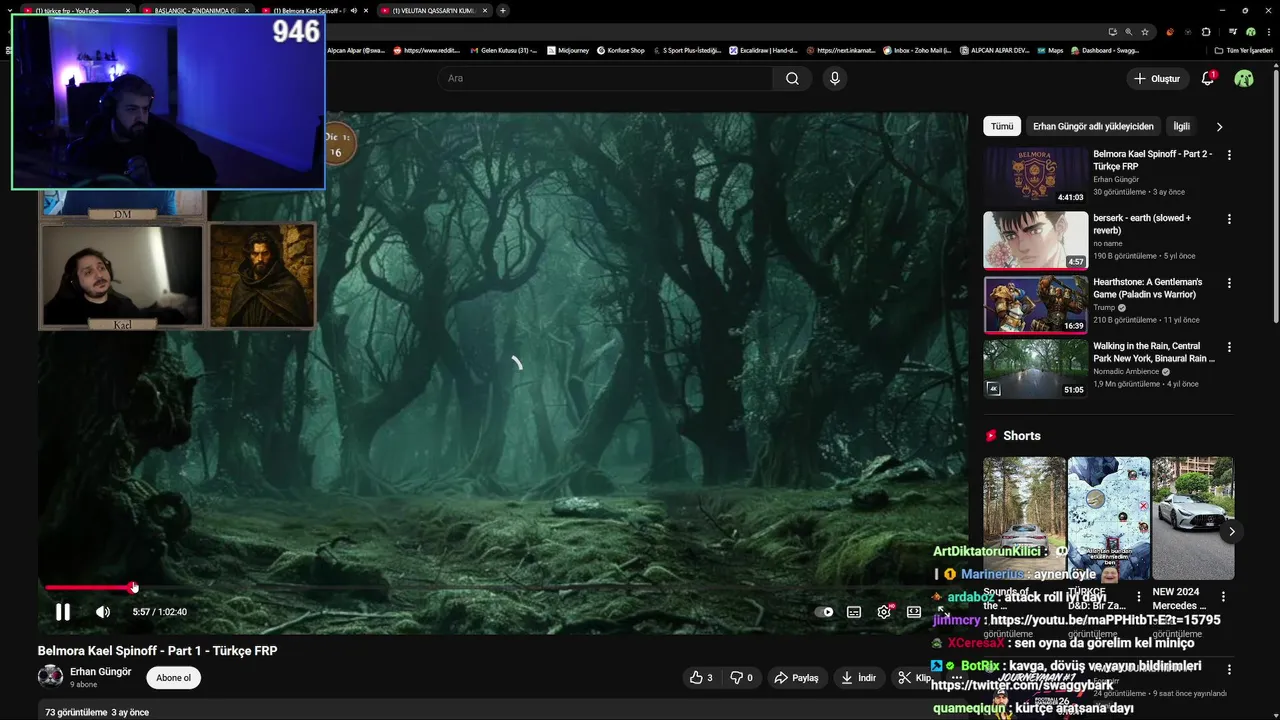This screenshot has height=720, width=1280.
Task: Mute audio on Belmora Kael Spinoff tab
Action: click(354, 11)
